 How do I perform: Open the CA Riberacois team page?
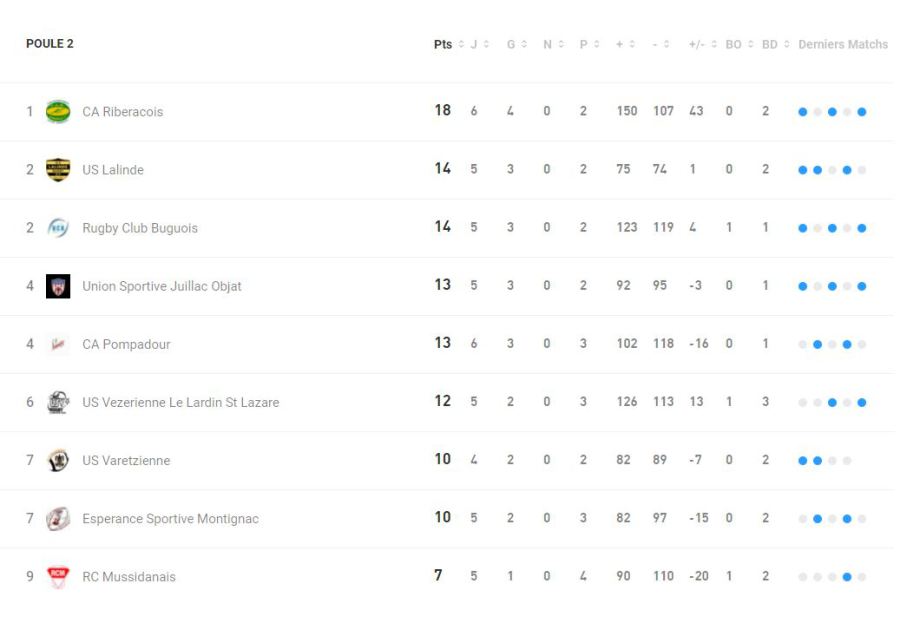[x=122, y=112]
